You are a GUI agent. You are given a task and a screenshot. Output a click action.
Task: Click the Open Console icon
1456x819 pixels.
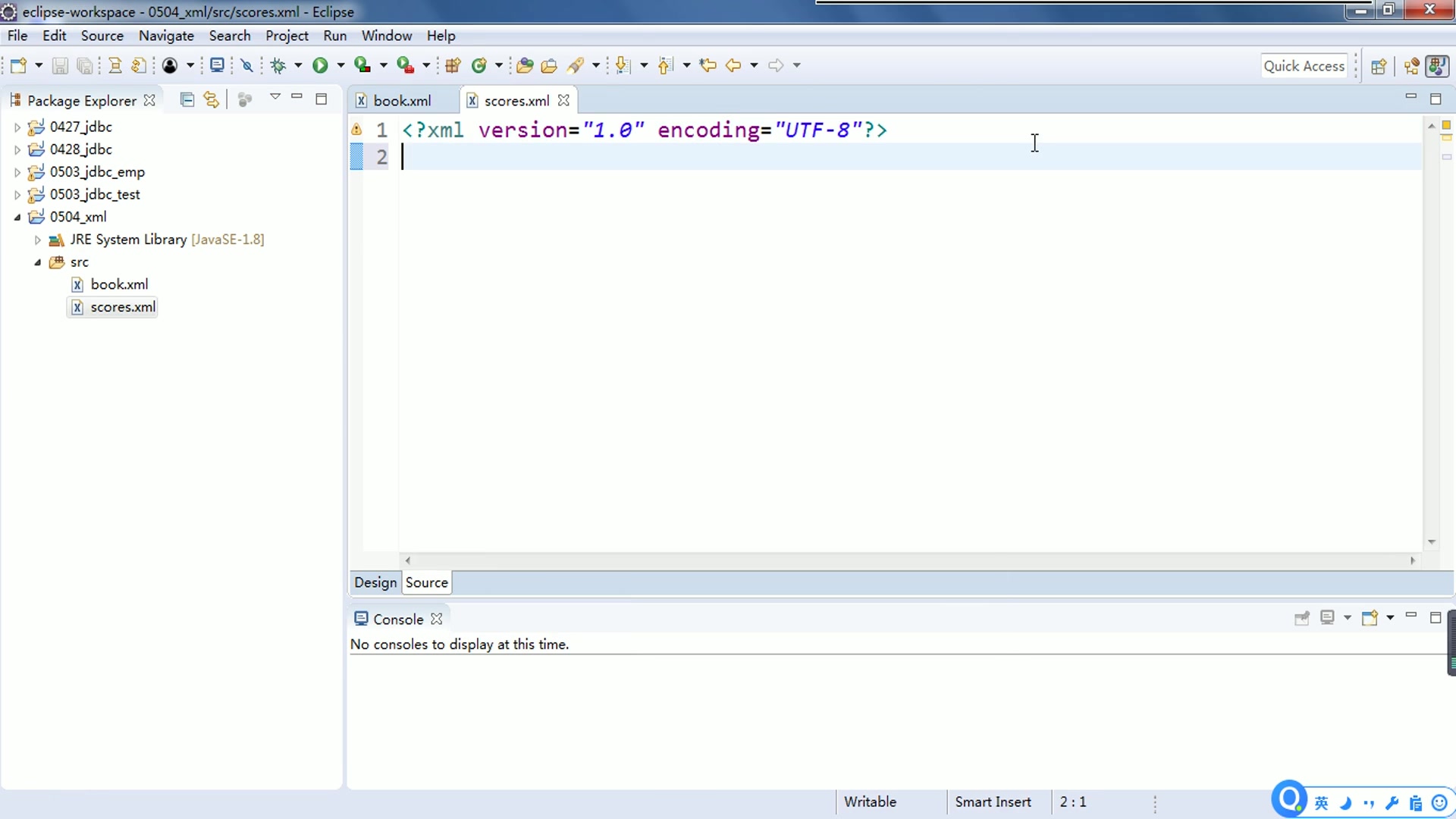[x=1370, y=618]
